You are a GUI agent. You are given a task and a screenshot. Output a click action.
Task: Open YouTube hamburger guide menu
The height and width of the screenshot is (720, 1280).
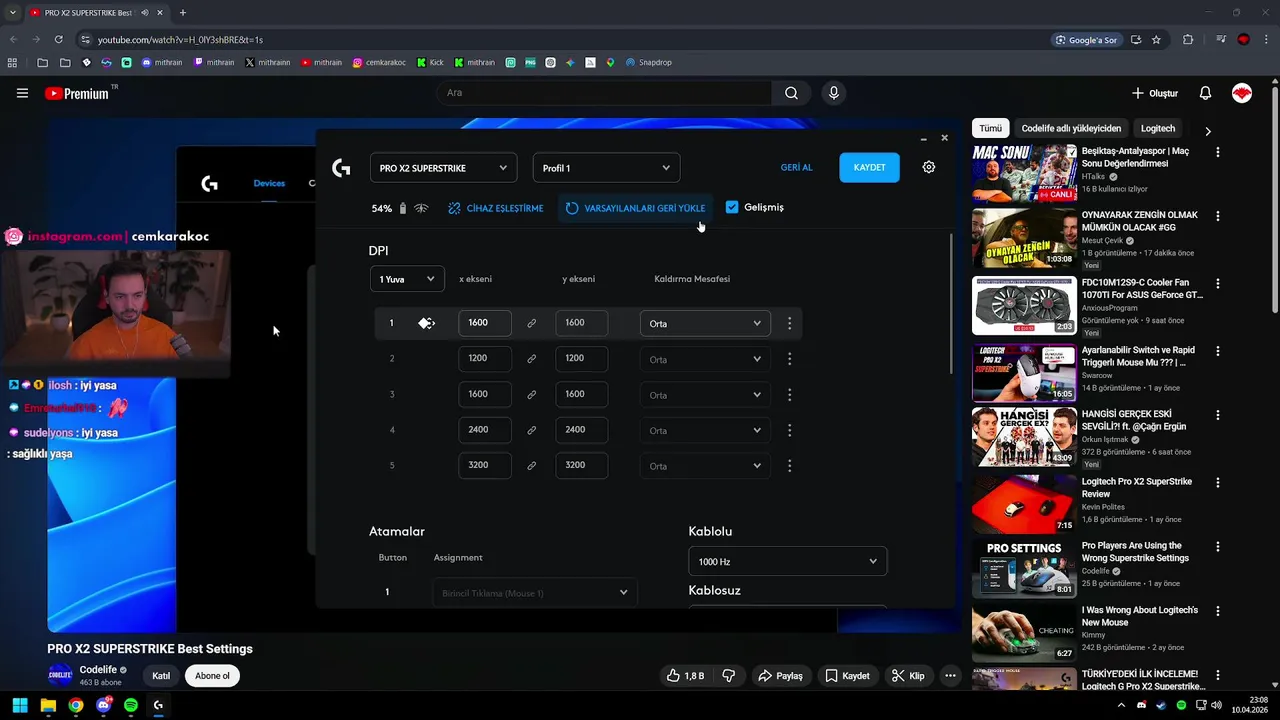point(22,93)
